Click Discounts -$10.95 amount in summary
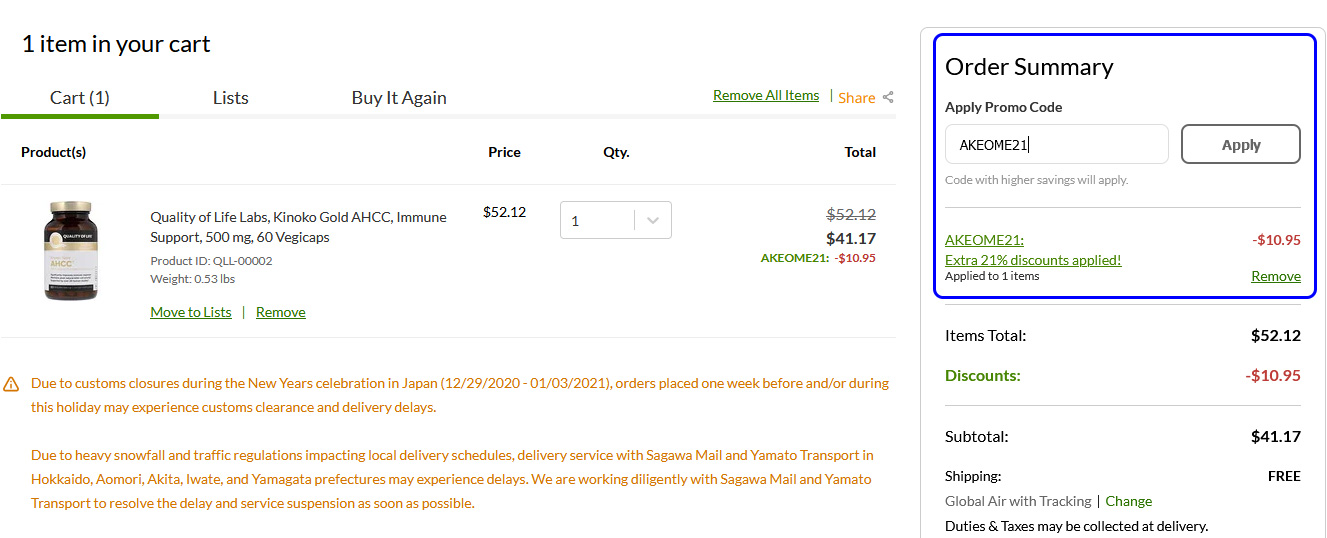The height and width of the screenshot is (538, 1327). (x=1273, y=376)
